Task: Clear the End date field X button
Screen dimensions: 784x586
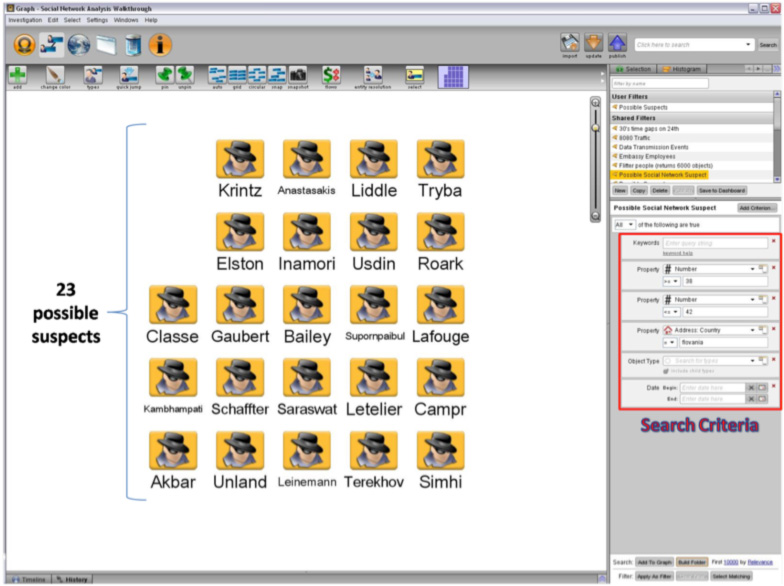Action: [x=751, y=398]
